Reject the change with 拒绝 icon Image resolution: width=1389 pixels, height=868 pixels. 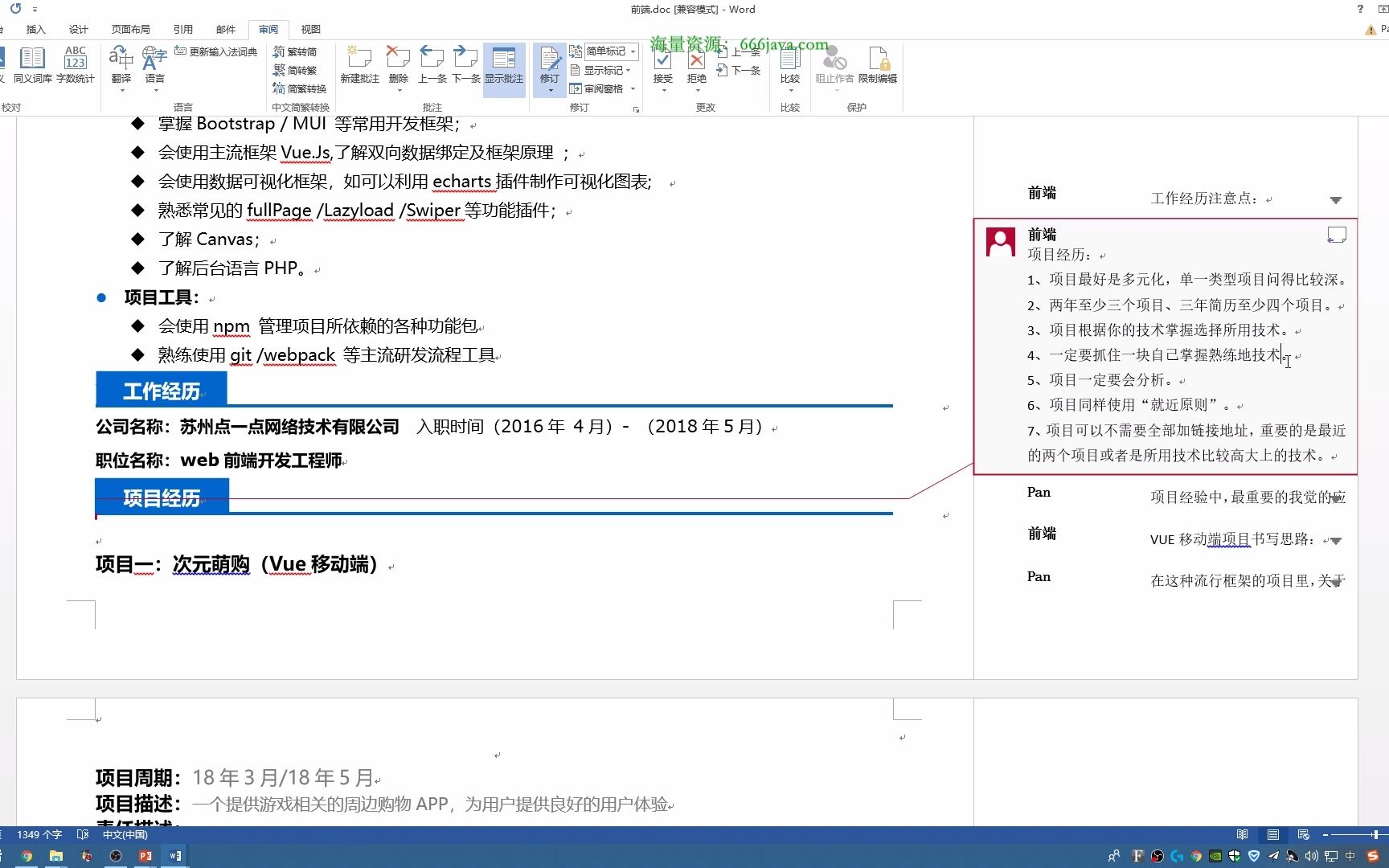click(696, 59)
